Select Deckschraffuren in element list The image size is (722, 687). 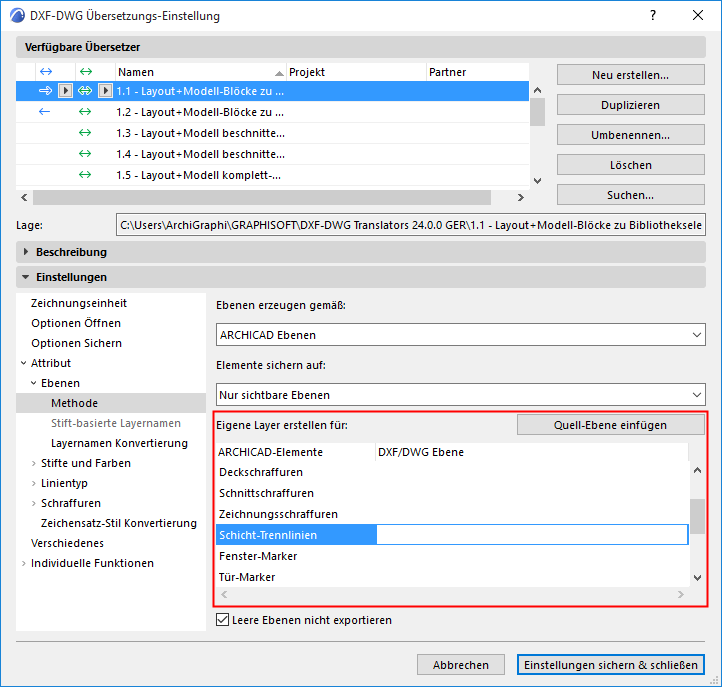click(x=453, y=472)
